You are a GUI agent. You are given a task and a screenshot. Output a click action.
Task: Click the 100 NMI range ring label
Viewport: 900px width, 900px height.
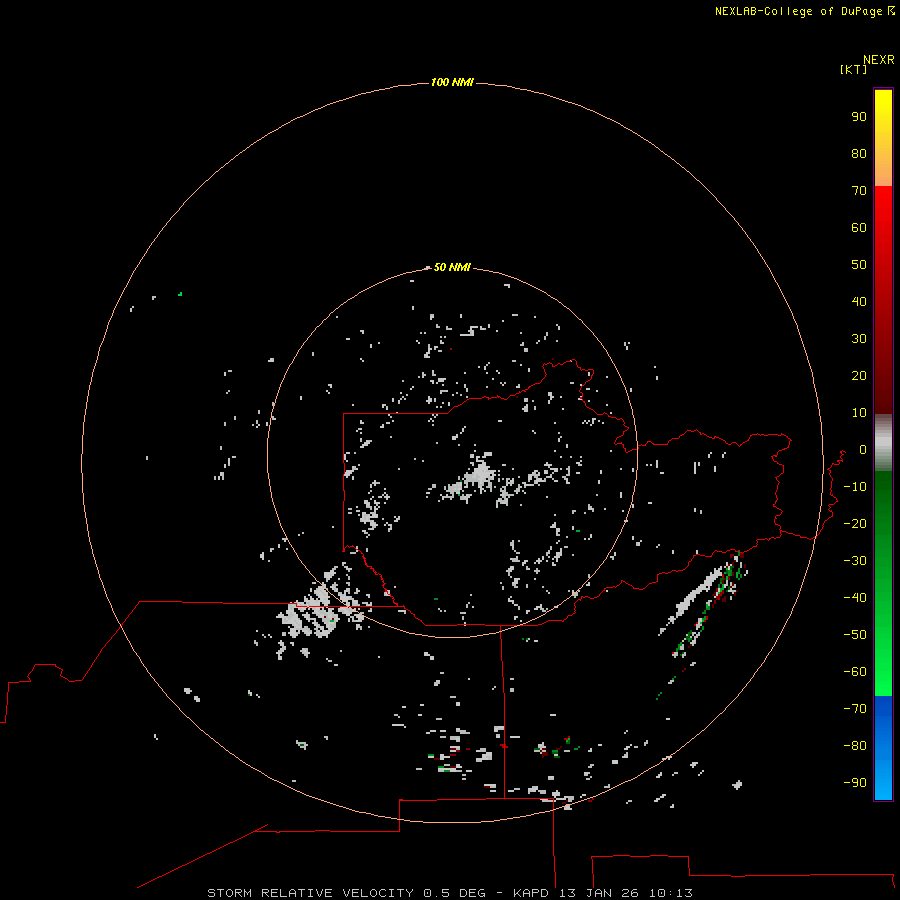pyautogui.click(x=452, y=83)
